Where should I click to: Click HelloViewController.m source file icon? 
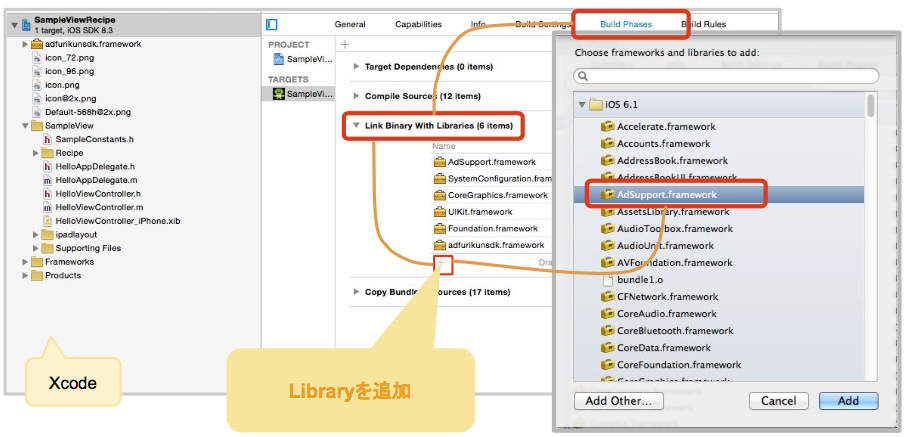[47, 207]
